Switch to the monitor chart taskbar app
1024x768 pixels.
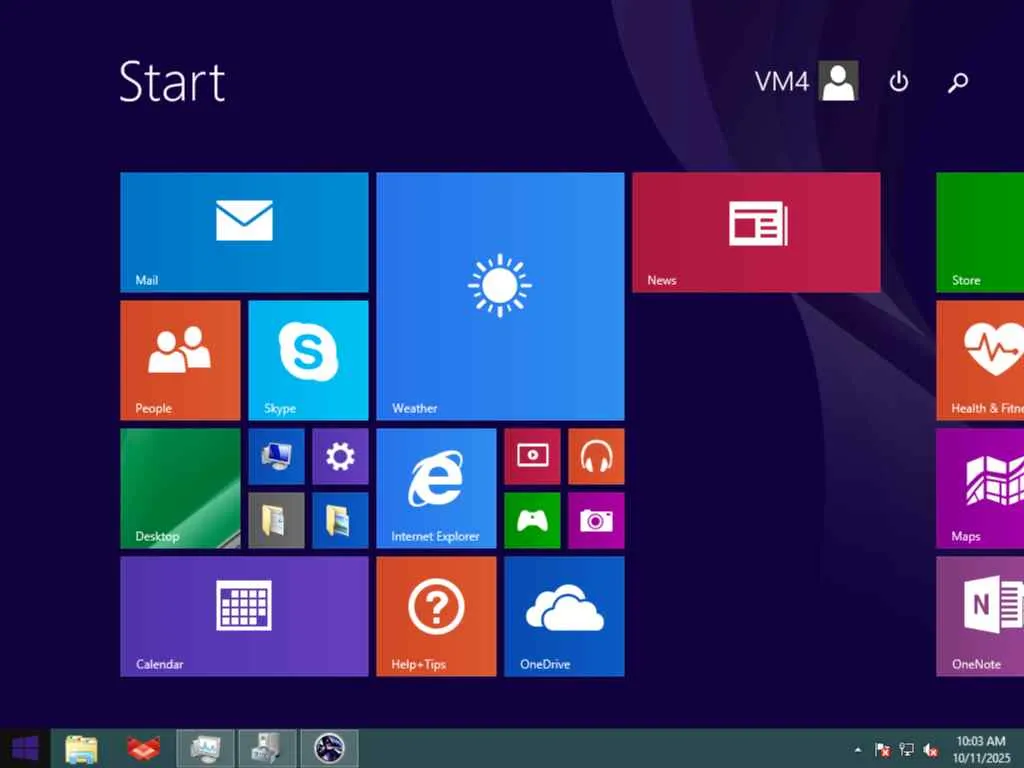click(x=206, y=748)
